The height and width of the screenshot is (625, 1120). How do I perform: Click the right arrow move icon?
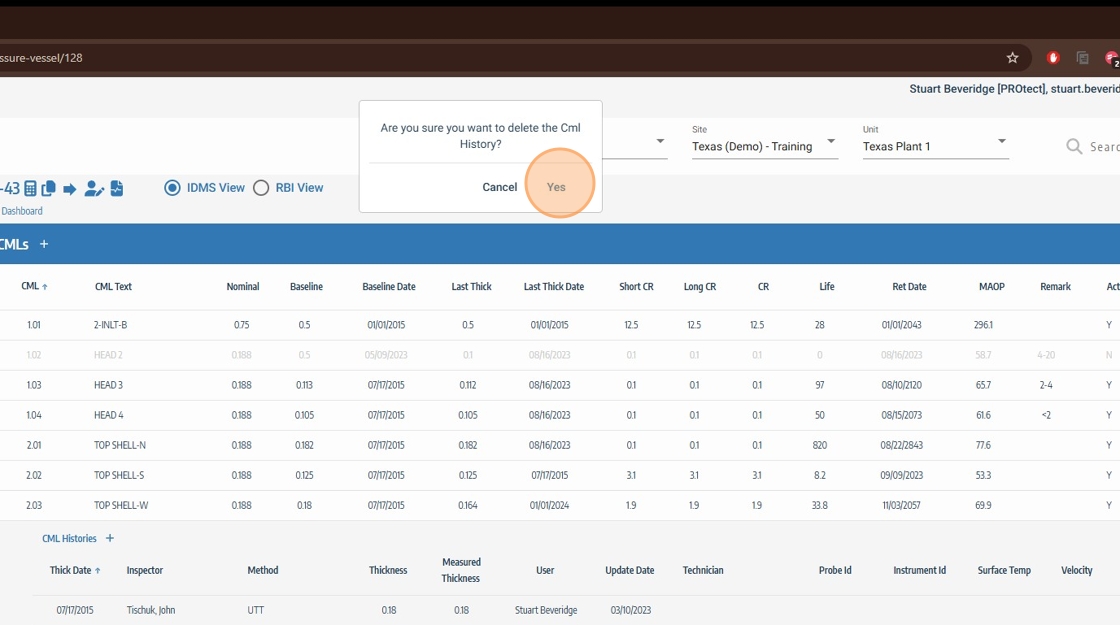pyautogui.click(x=70, y=188)
